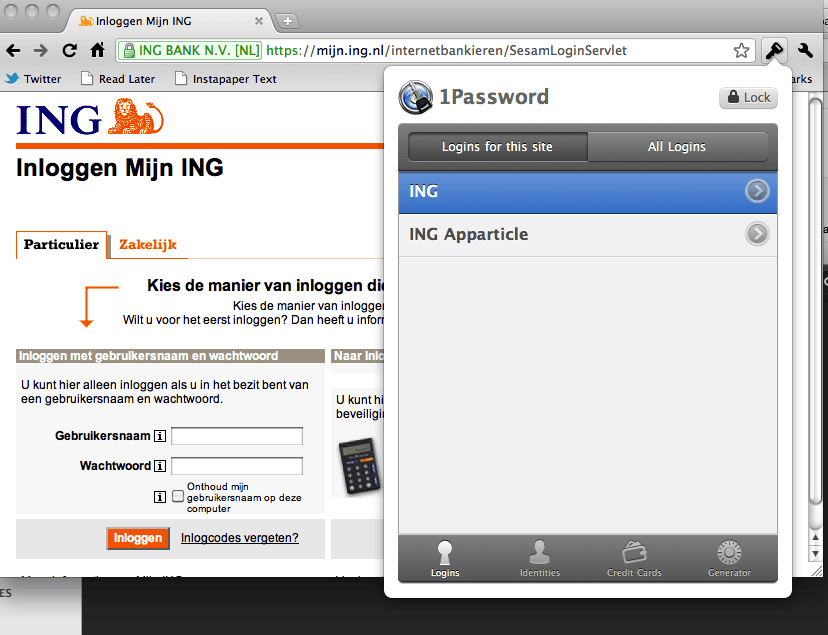Open the Chrome wrench settings menu
This screenshot has width=828, height=635.
coord(805,51)
